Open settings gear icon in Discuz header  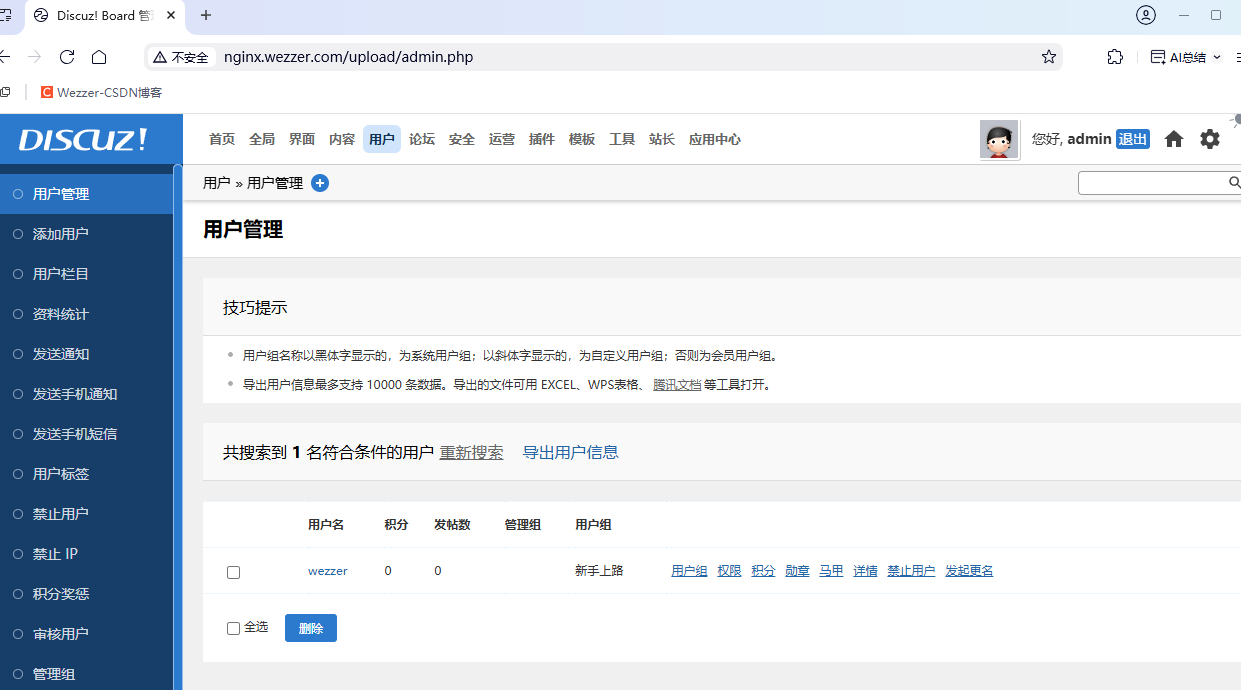(1210, 139)
